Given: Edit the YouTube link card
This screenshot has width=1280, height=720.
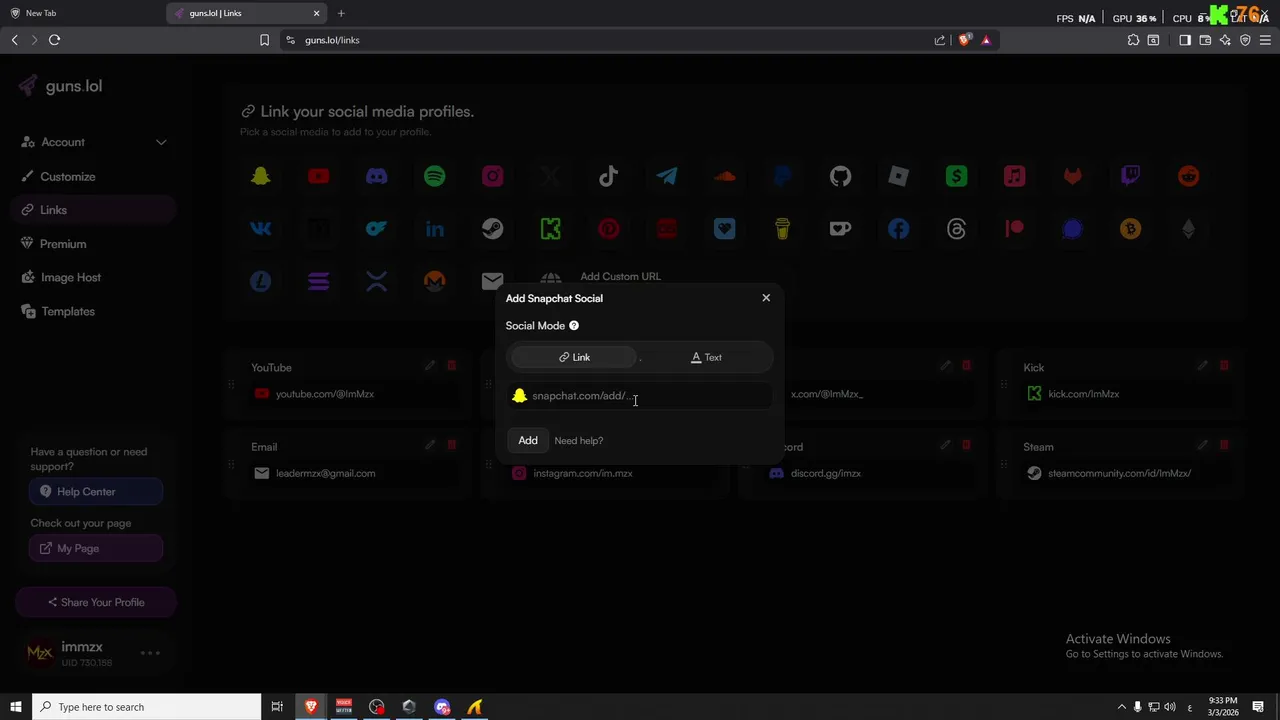Looking at the screenshot, I should (x=430, y=366).
